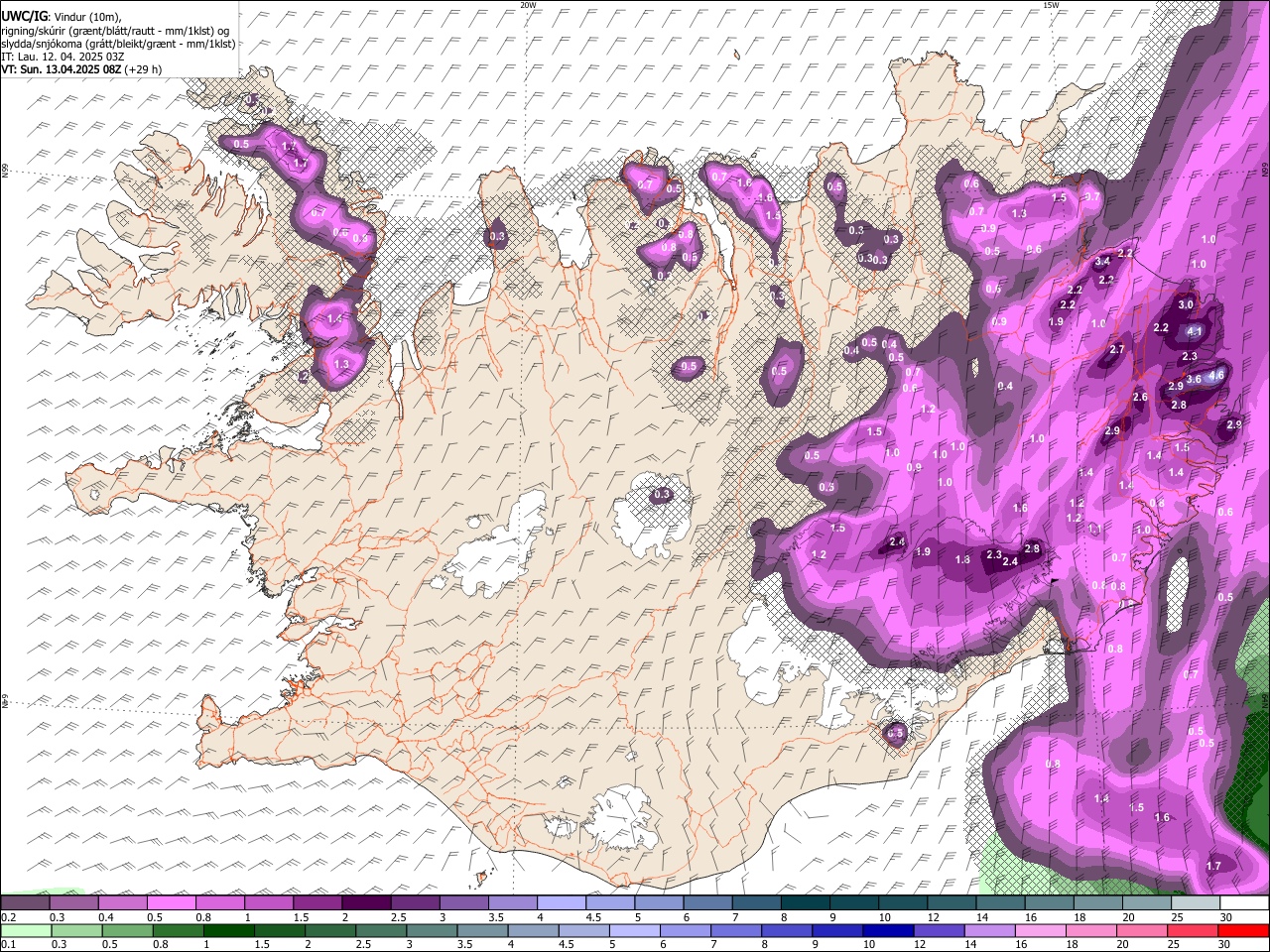Click the 'slydda/snjókoma' legend description line
The width and height of the screenshot is (1270, 952).
point(118,44)
